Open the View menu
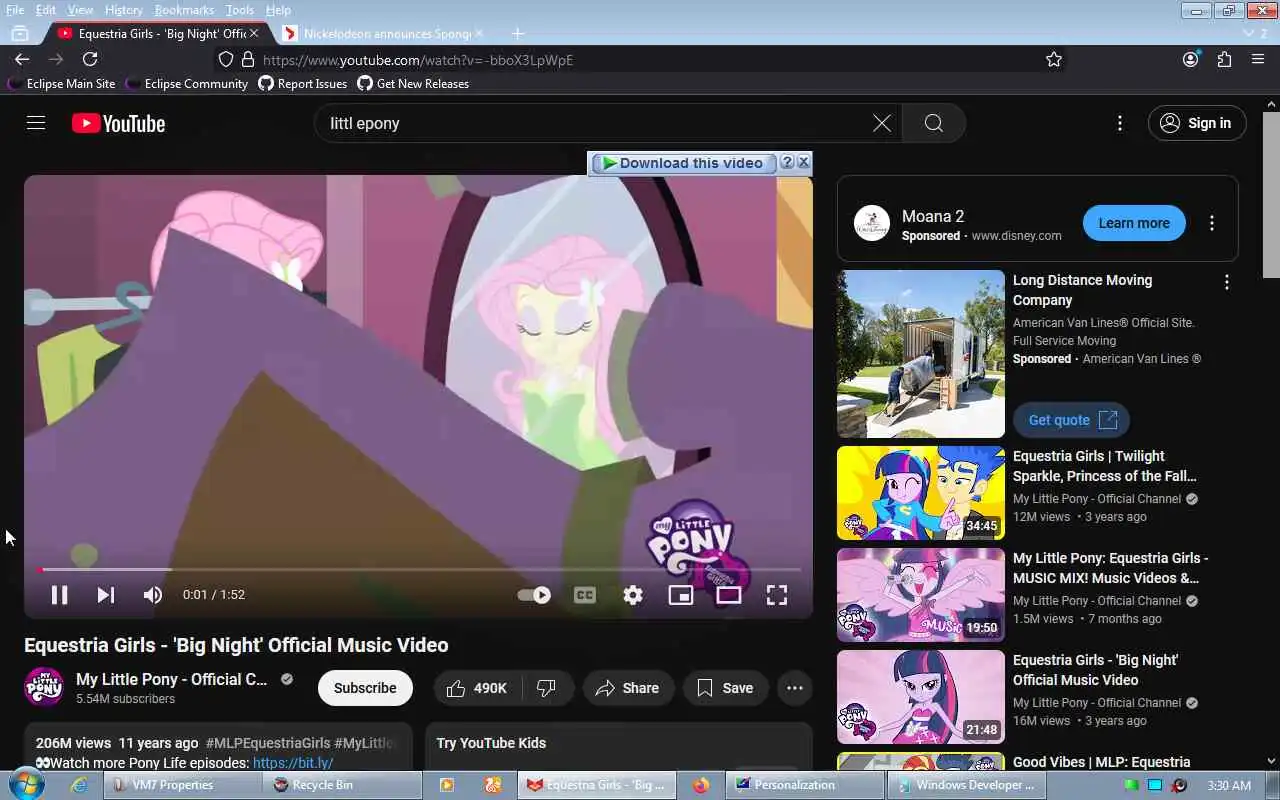 coord(80,10)
